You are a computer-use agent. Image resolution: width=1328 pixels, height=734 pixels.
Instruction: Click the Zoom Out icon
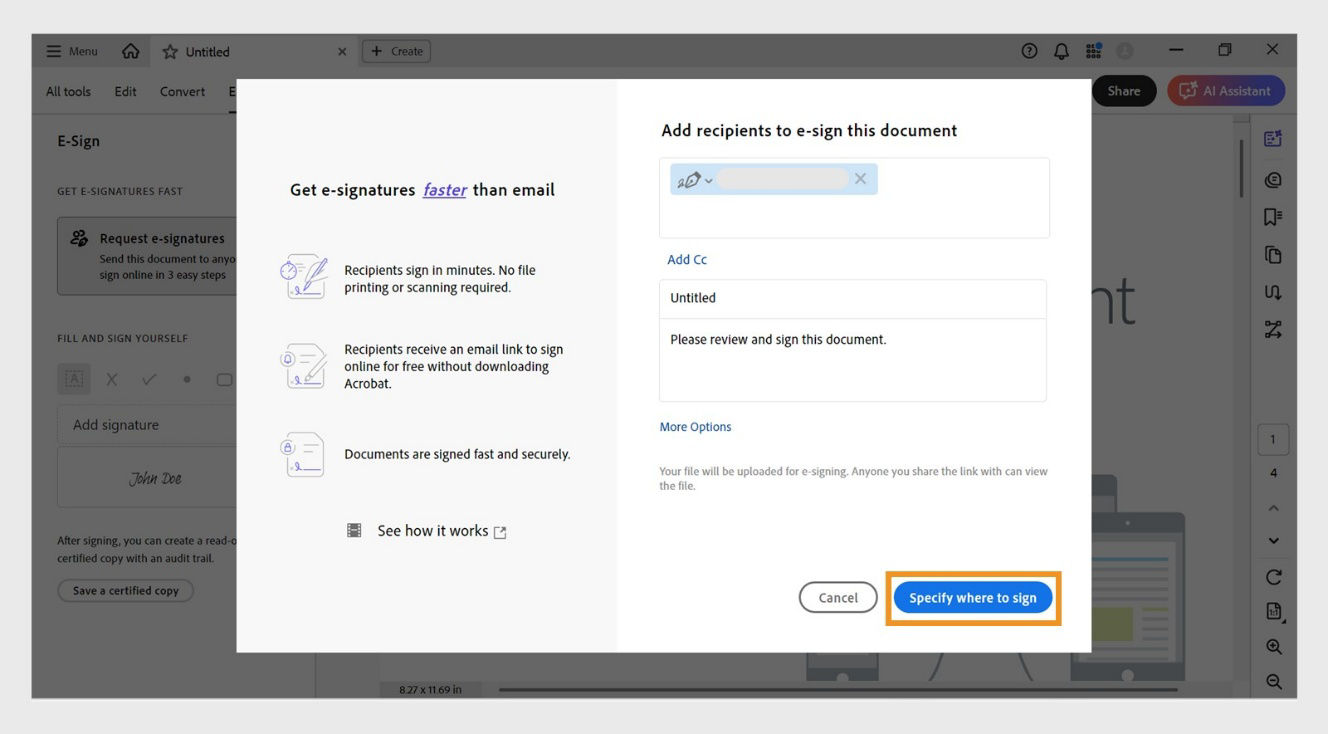[x=1272, y=682]
